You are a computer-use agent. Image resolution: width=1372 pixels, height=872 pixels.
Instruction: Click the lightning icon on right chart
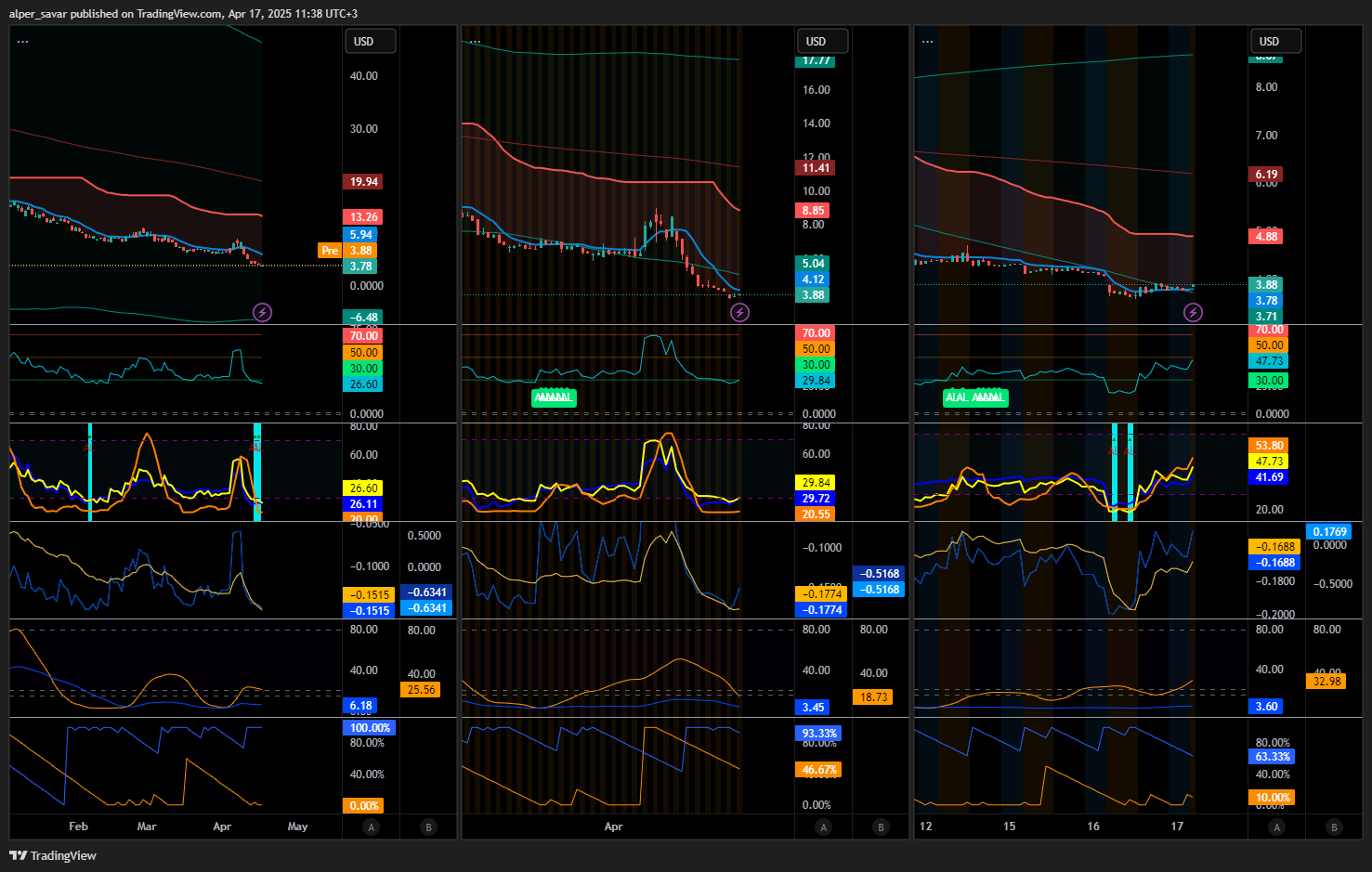click(1193, 312)
